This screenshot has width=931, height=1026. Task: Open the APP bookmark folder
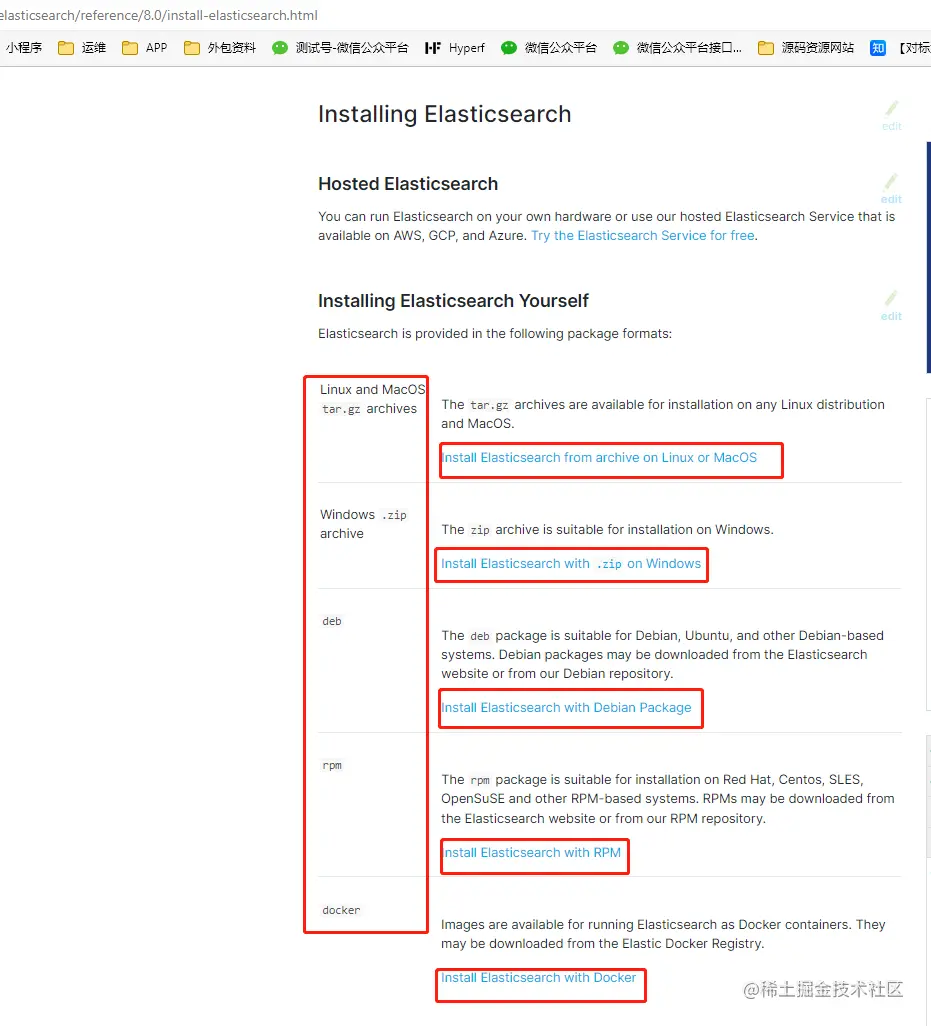point(145,48)
